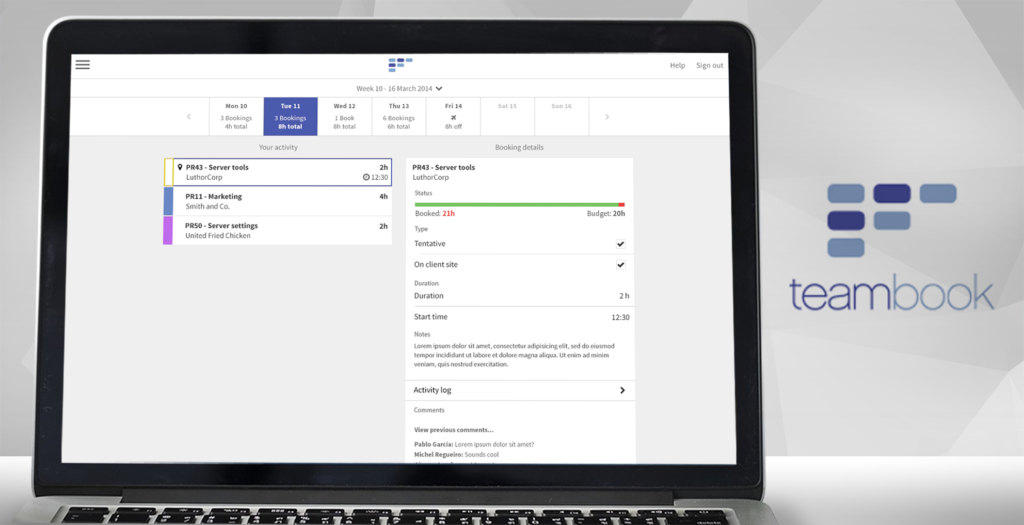Click the Teambook logo in header
Screen dimensions: 1024x525
click(x=400, y=65)
